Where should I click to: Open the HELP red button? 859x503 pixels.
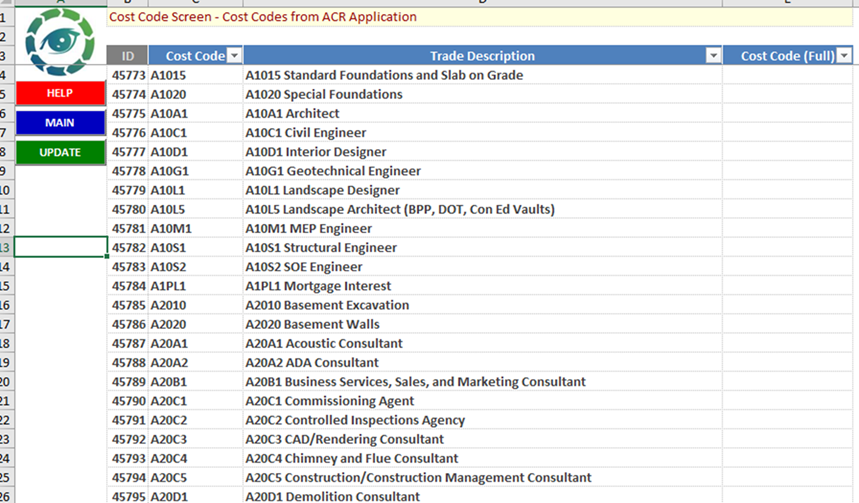(x=60, y=93)
